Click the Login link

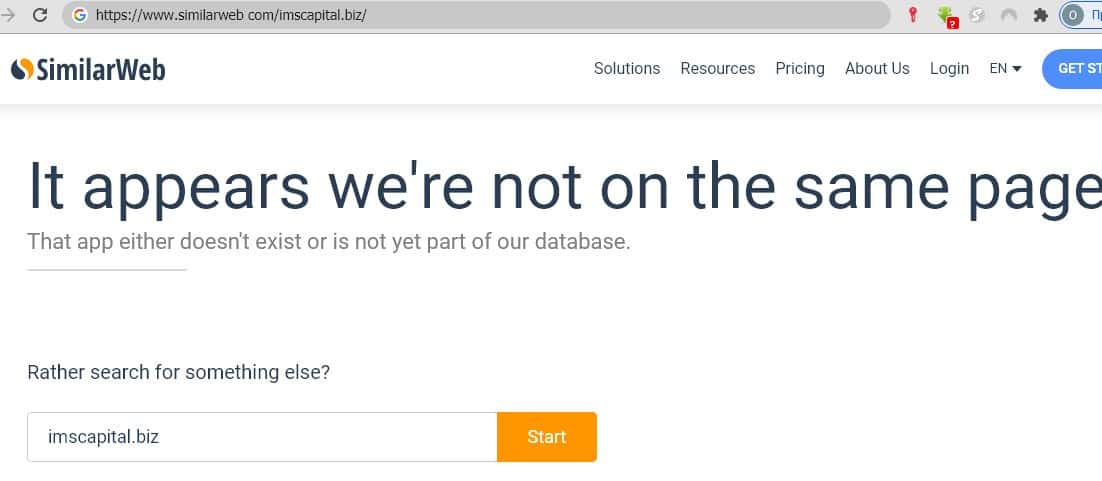pos(949,68)
